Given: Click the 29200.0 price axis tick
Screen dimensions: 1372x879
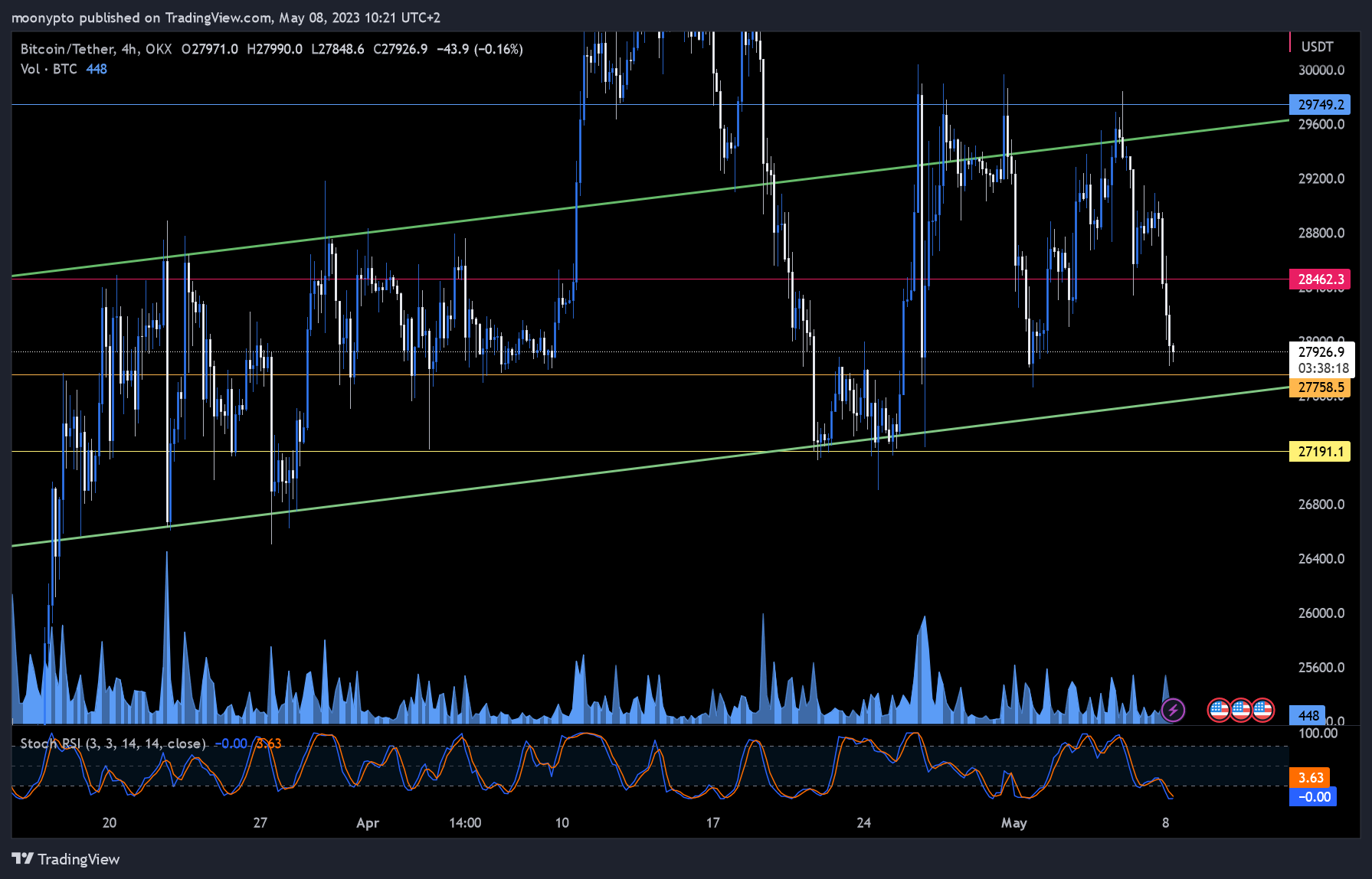Looking at the screenshot, I should click(x=1321, y=178).
